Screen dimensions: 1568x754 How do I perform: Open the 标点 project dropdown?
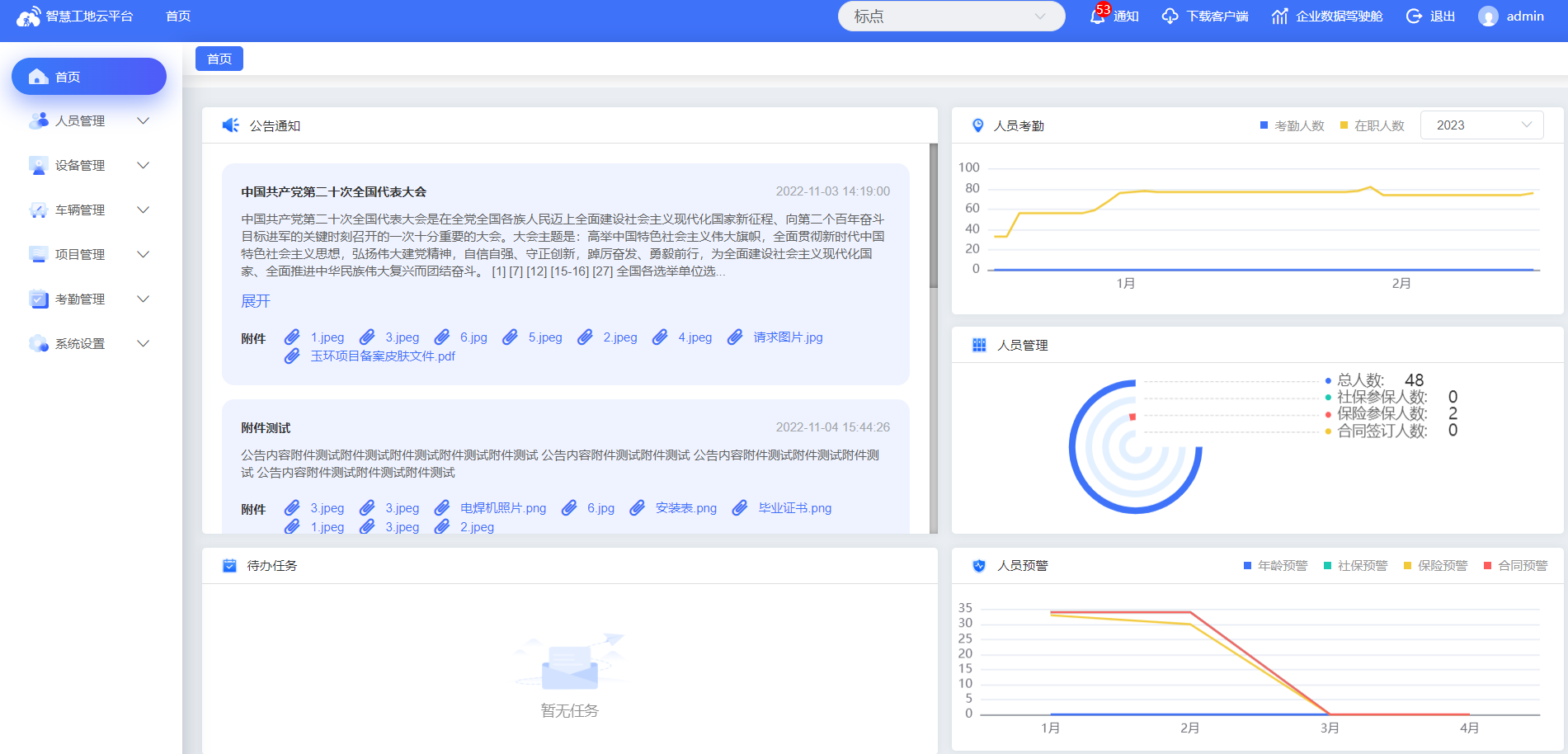[x=951, y=16]
